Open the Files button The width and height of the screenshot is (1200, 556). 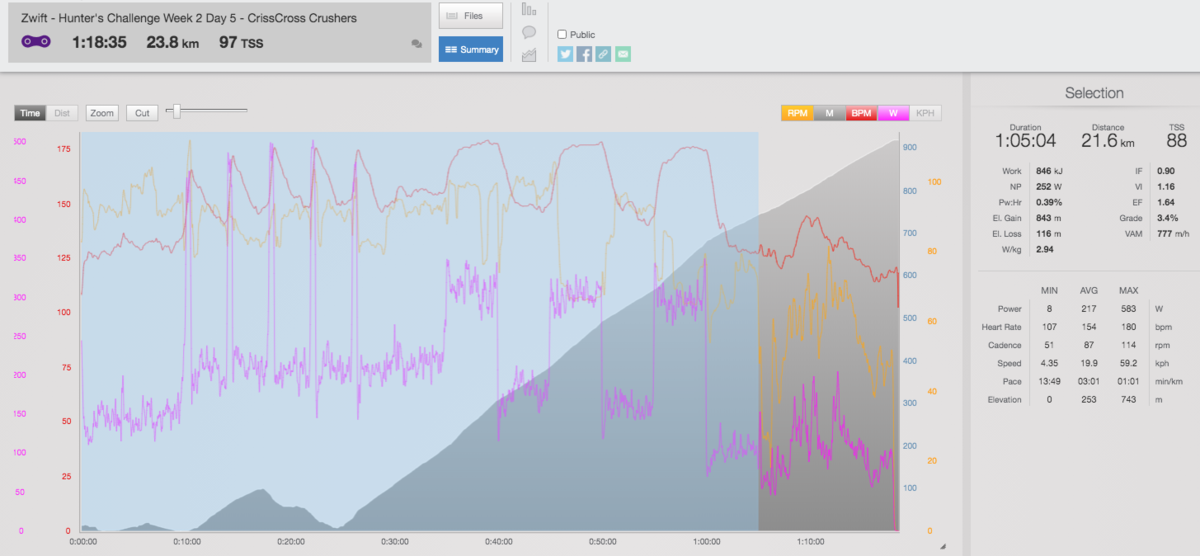(470, 16)
